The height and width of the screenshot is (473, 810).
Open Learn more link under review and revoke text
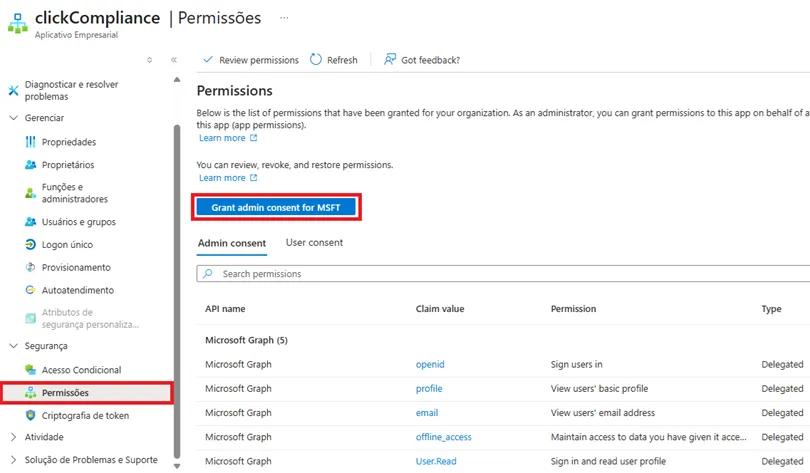tap(222, 178)
